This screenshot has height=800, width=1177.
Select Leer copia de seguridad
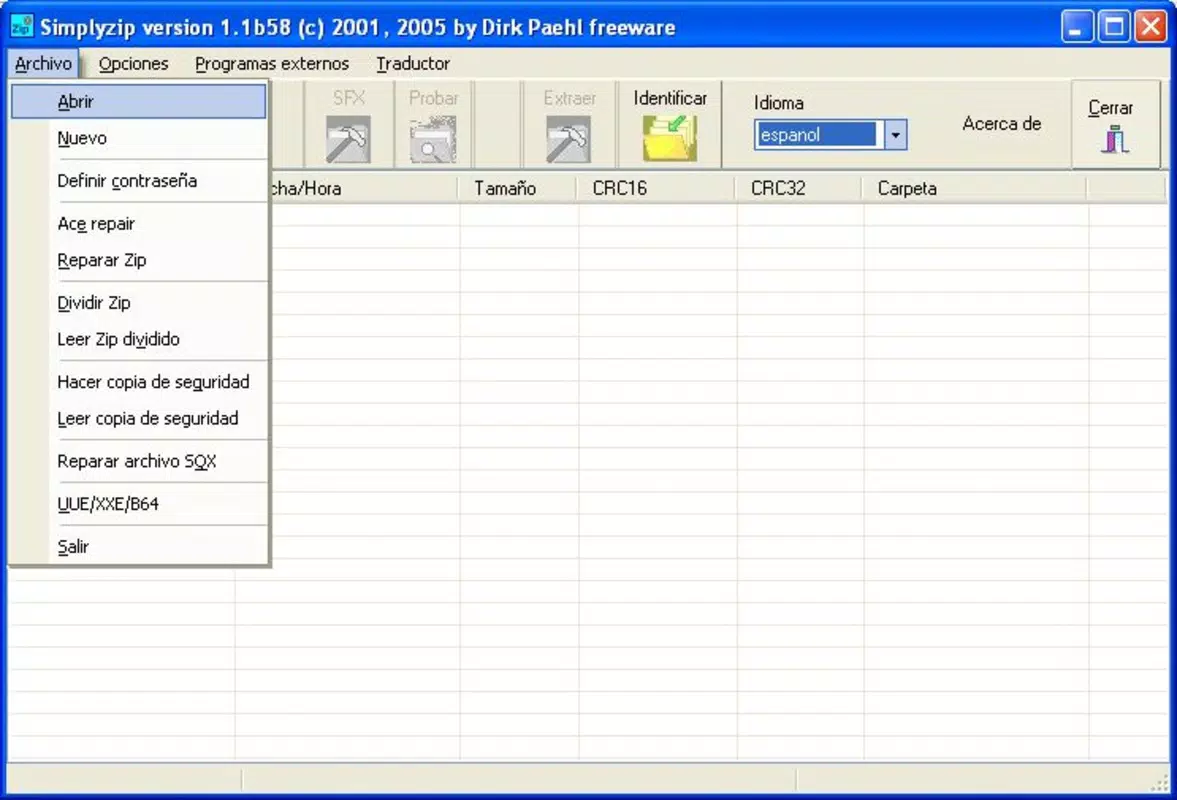coord(139,419)
